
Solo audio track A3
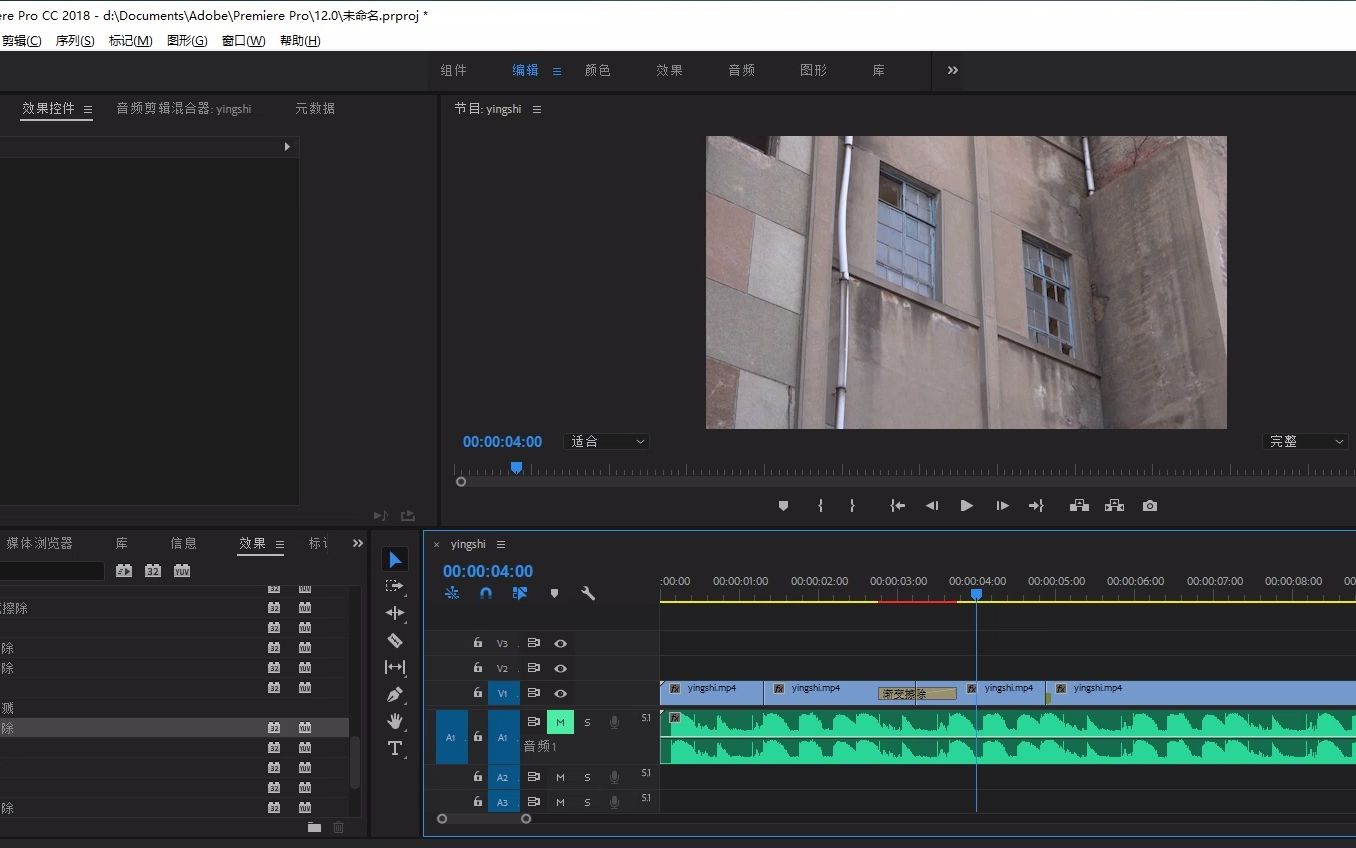[587, 802]
